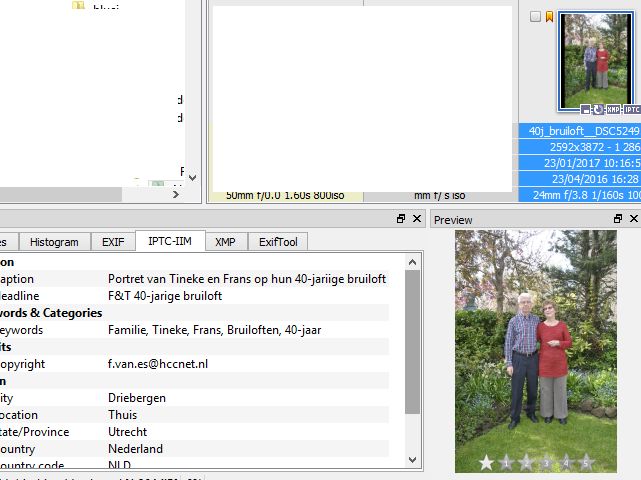The height and width of the screenshot is (480, 641).
Task: Close the Preview panel
Action: coord(634,219)
